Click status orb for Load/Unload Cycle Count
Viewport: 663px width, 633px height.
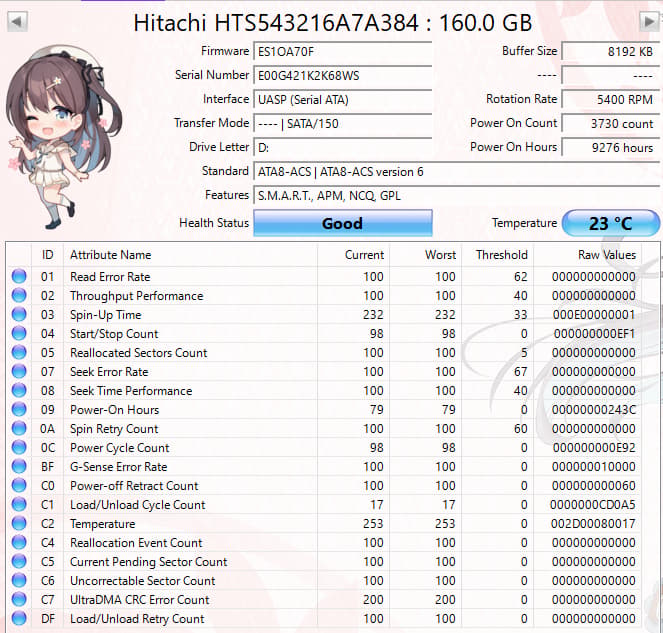pos(19,504)
